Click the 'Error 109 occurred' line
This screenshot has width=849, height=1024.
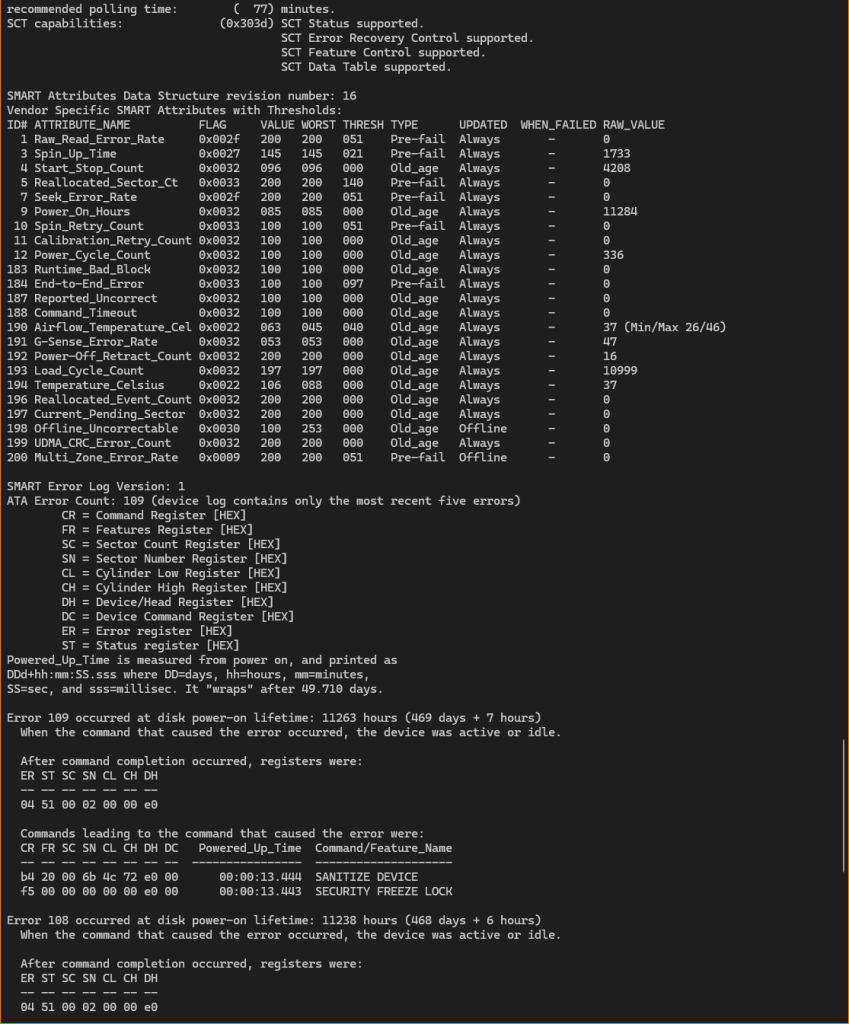pyautogui.click(x=274, y=718)
